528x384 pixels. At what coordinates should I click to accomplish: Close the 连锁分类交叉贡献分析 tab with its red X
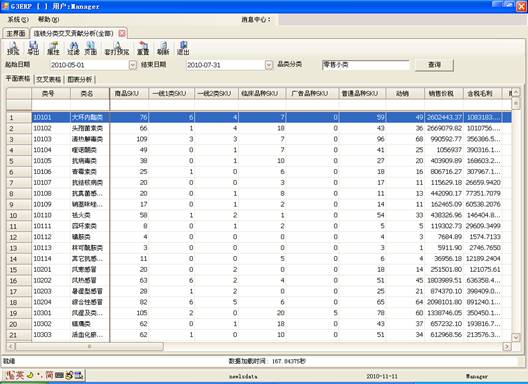122,33
